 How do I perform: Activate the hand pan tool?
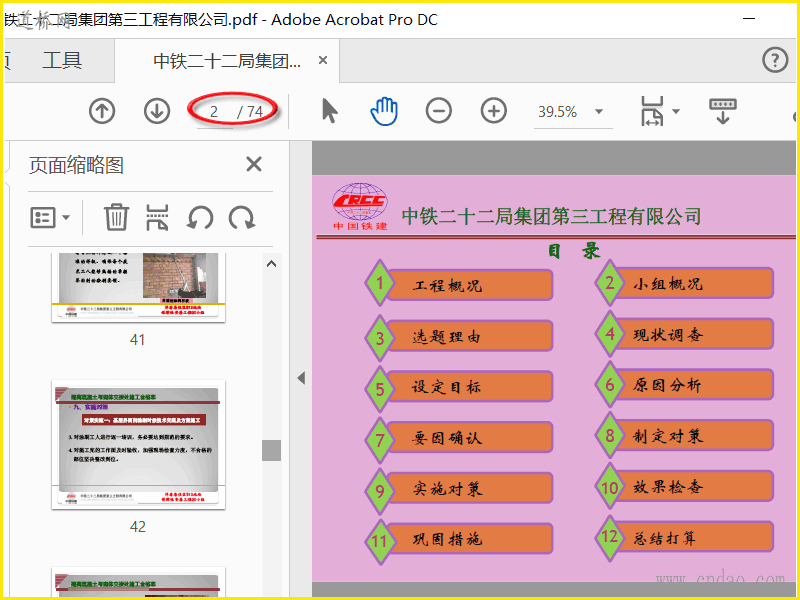coord(384,111)
